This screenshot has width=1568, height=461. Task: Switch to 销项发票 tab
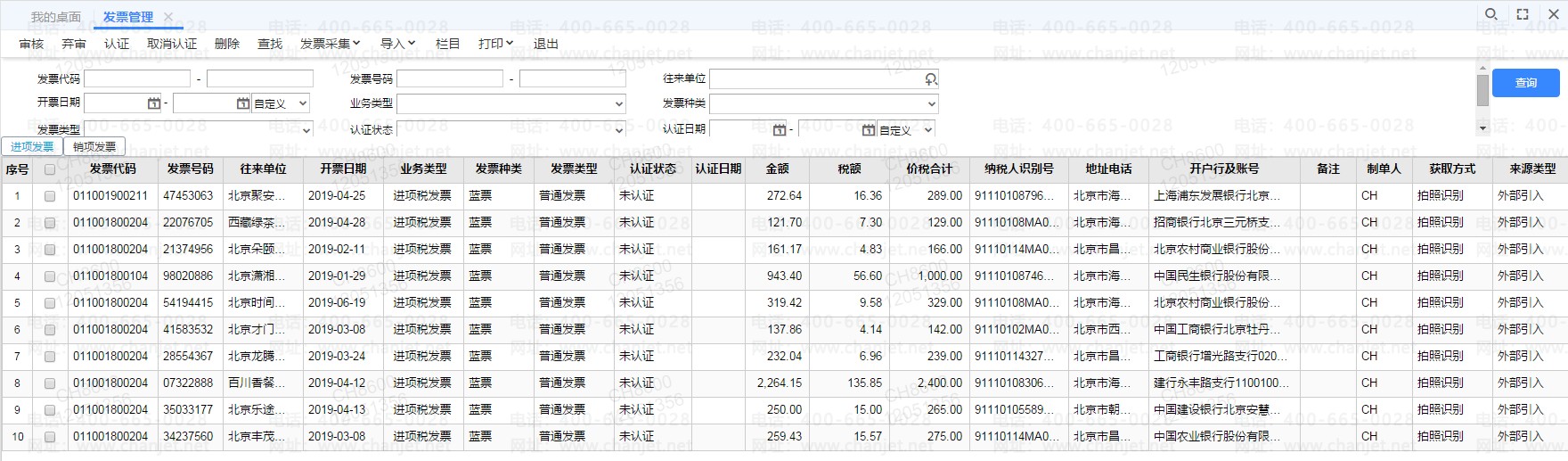pos(94,146)
